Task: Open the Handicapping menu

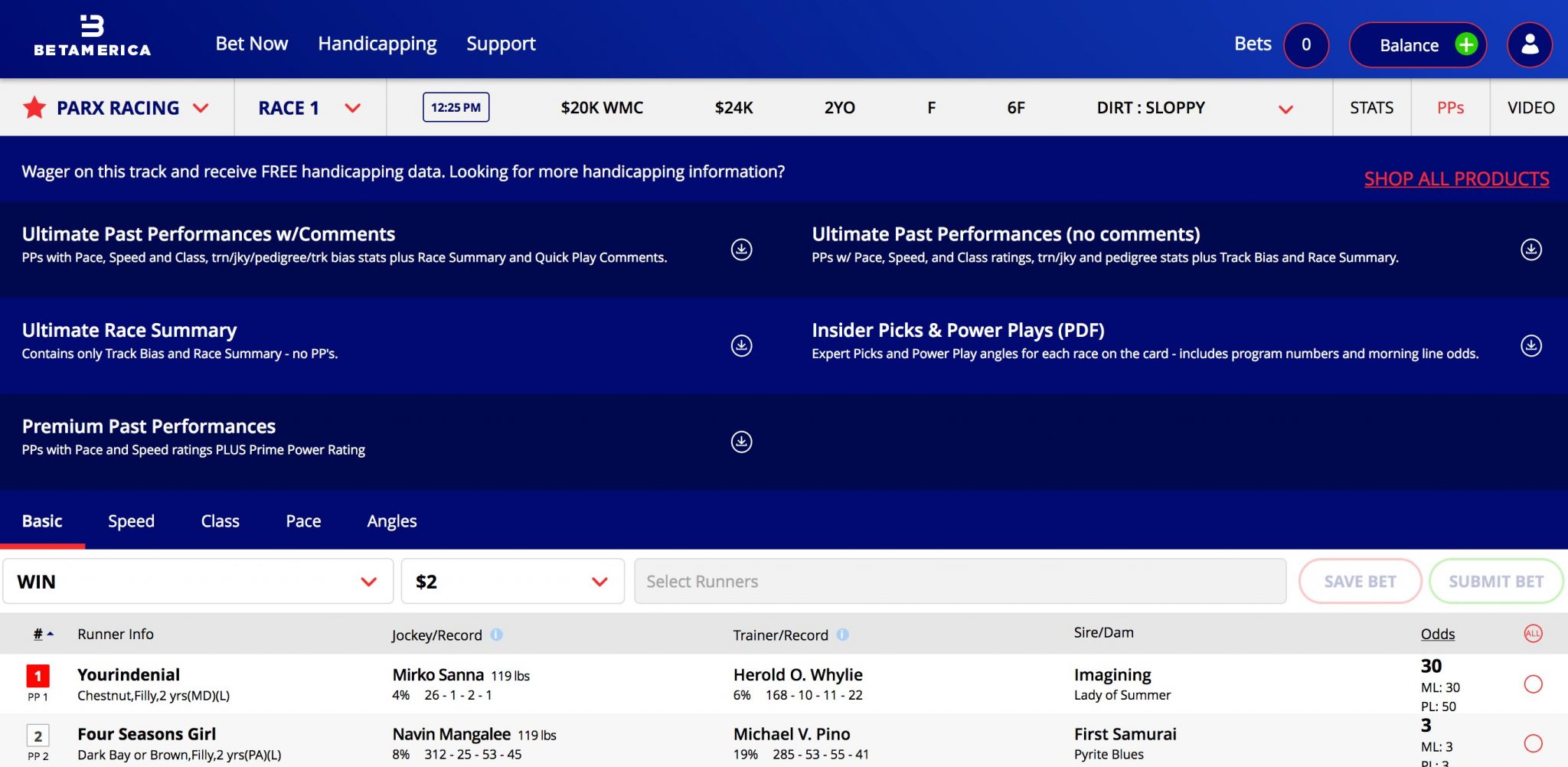Action: (377, 44)
